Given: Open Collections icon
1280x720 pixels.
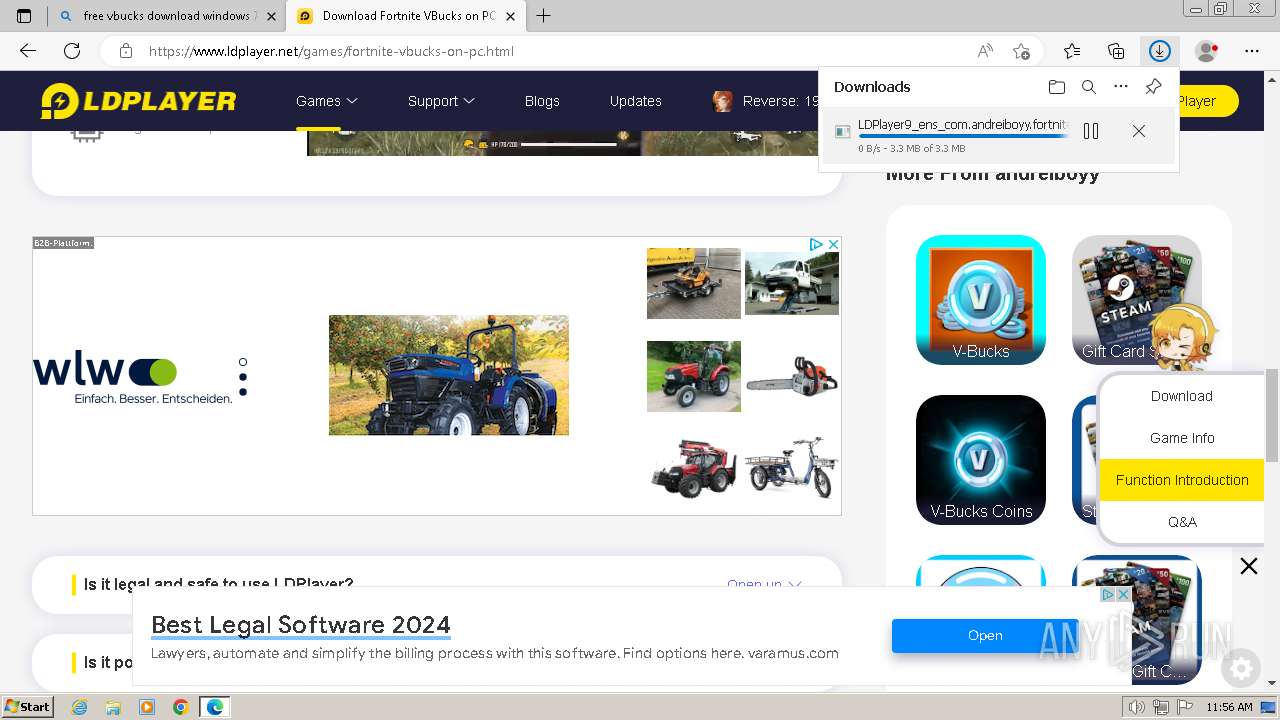Looking at the screenshot, I should click(1116, 51).
